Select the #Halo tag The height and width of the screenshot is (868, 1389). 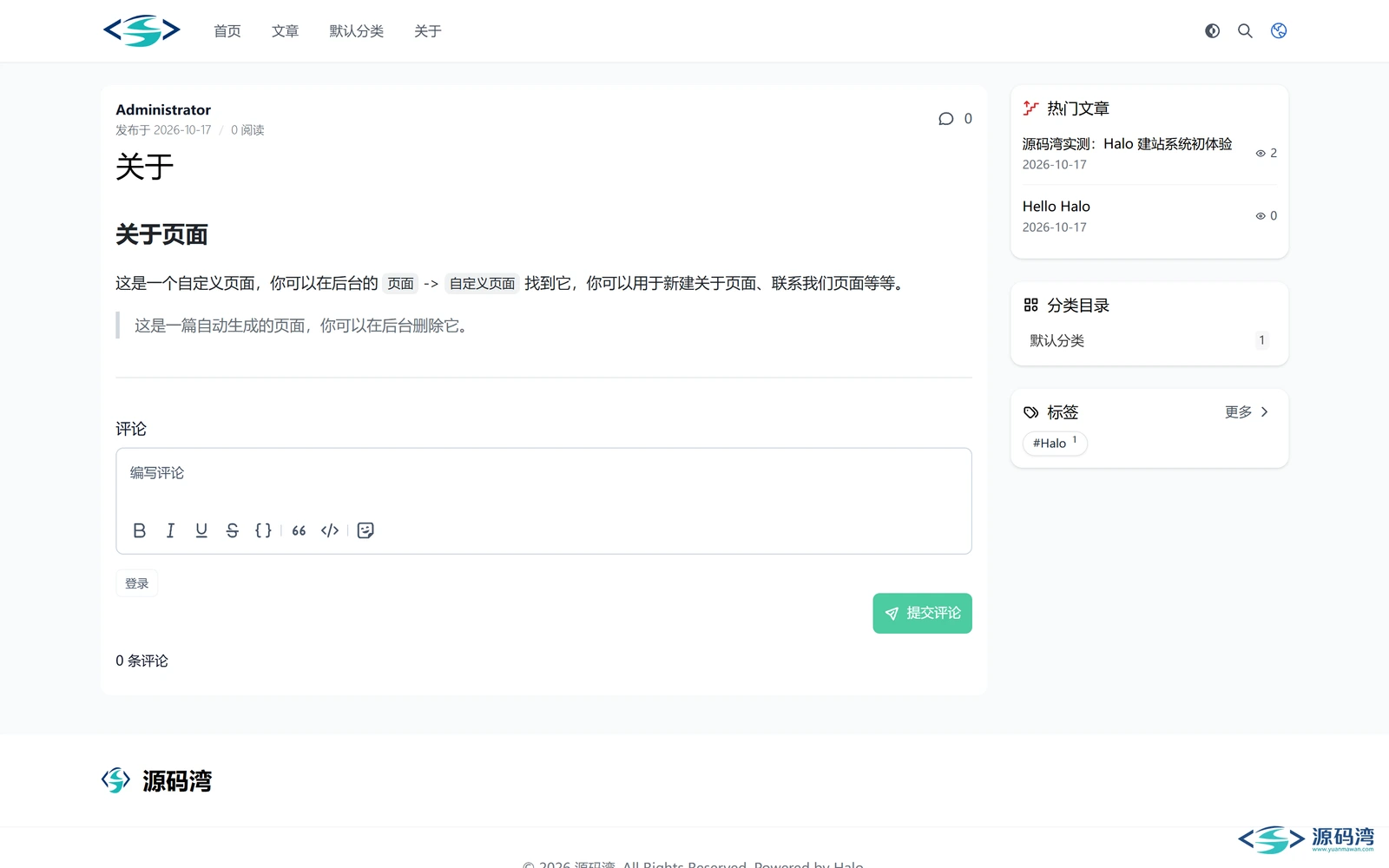(1055, 443)
